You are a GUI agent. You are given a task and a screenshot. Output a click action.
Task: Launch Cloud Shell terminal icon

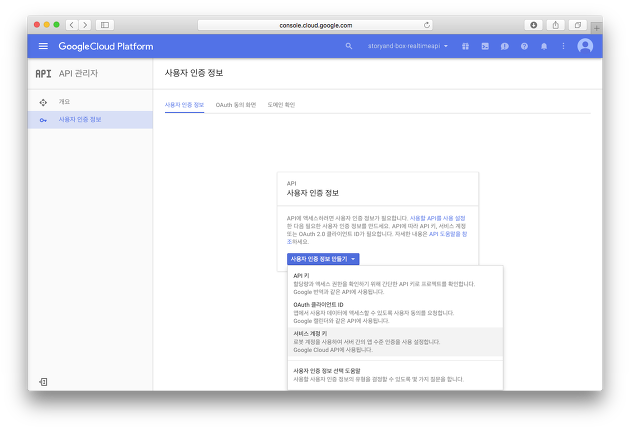coord(485,46)
